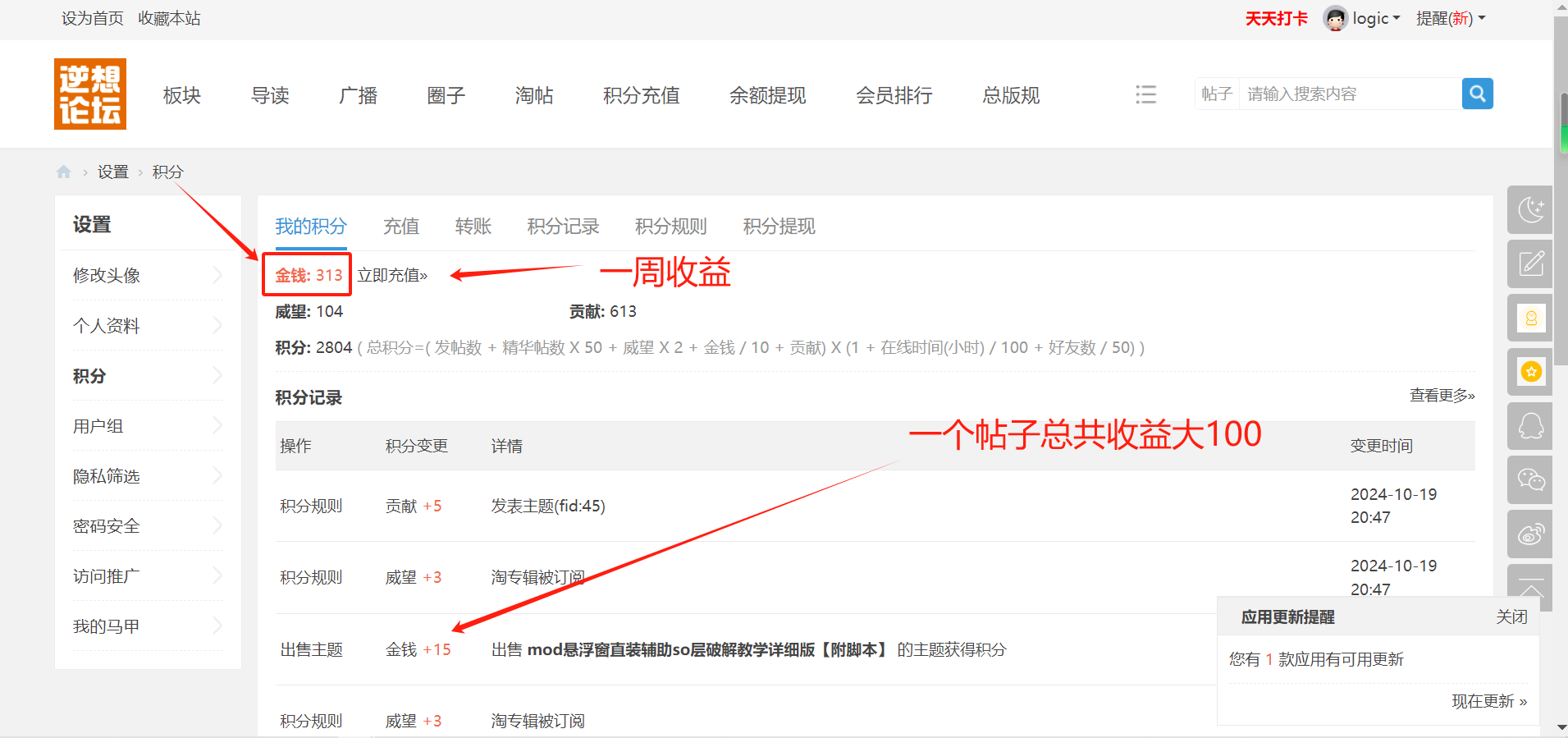This screenshot has width=1568, height=738.
Task: Click the home icon in the breadcrumb
Action: coord(64,172)
